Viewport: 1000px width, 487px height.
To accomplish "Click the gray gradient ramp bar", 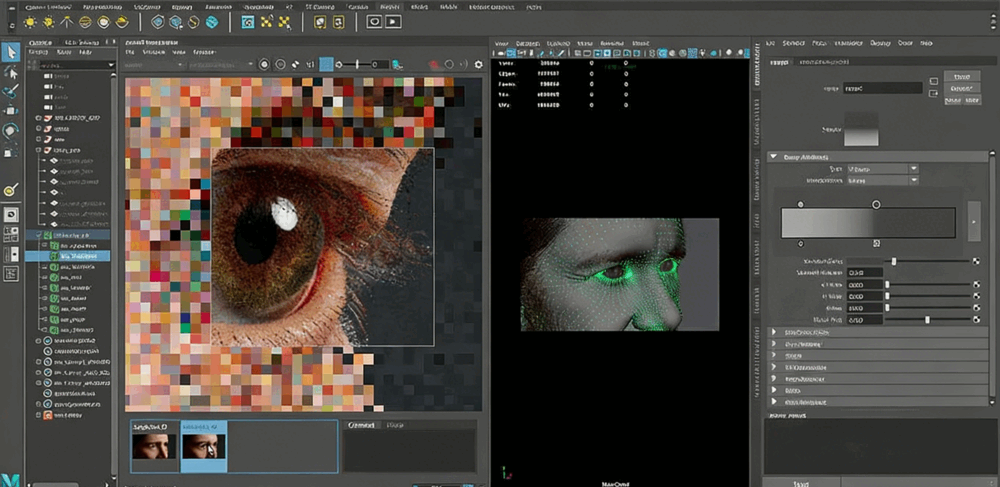I will pos(870,223).
